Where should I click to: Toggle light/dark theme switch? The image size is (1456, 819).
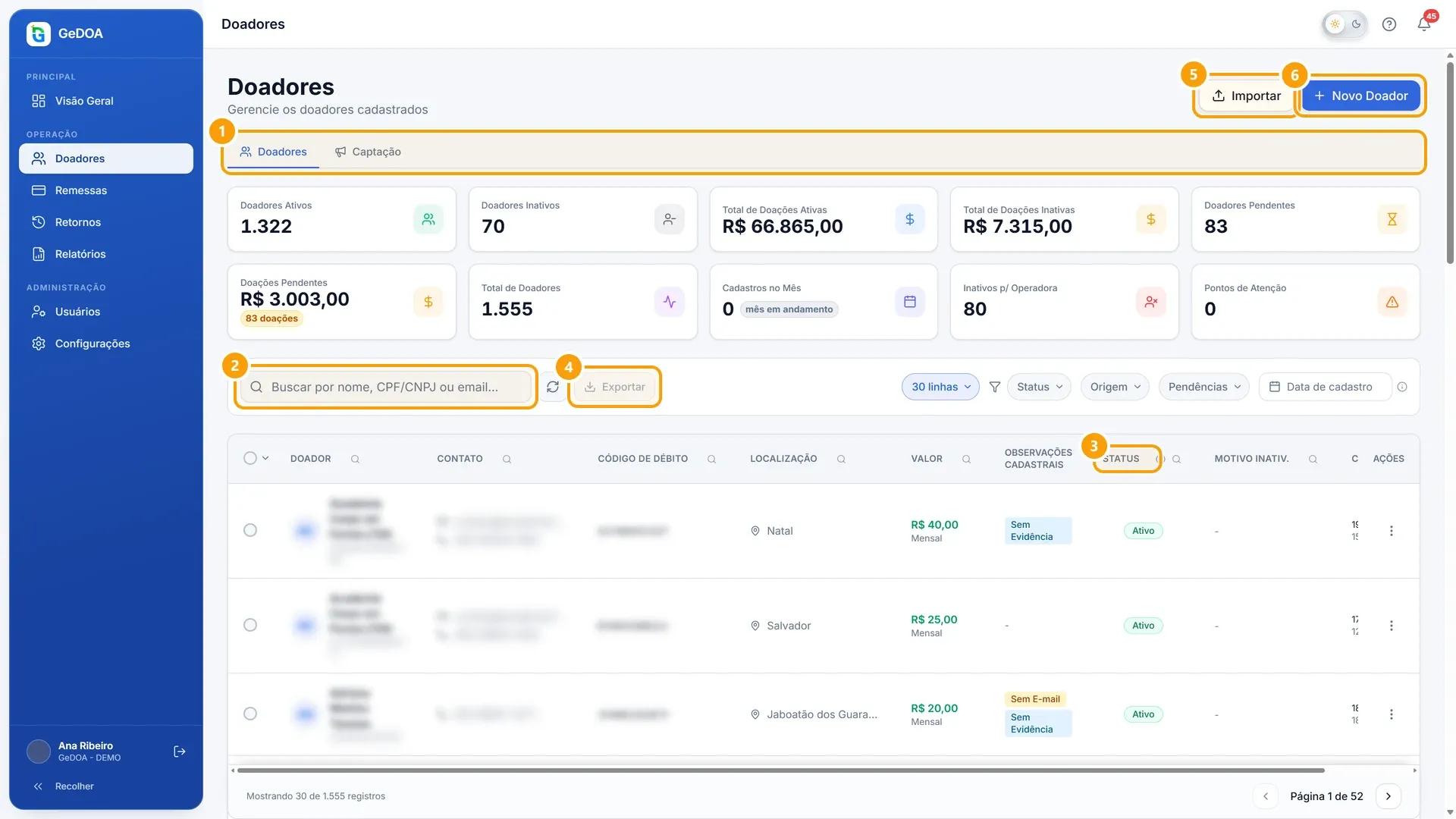pos(1345,24)
